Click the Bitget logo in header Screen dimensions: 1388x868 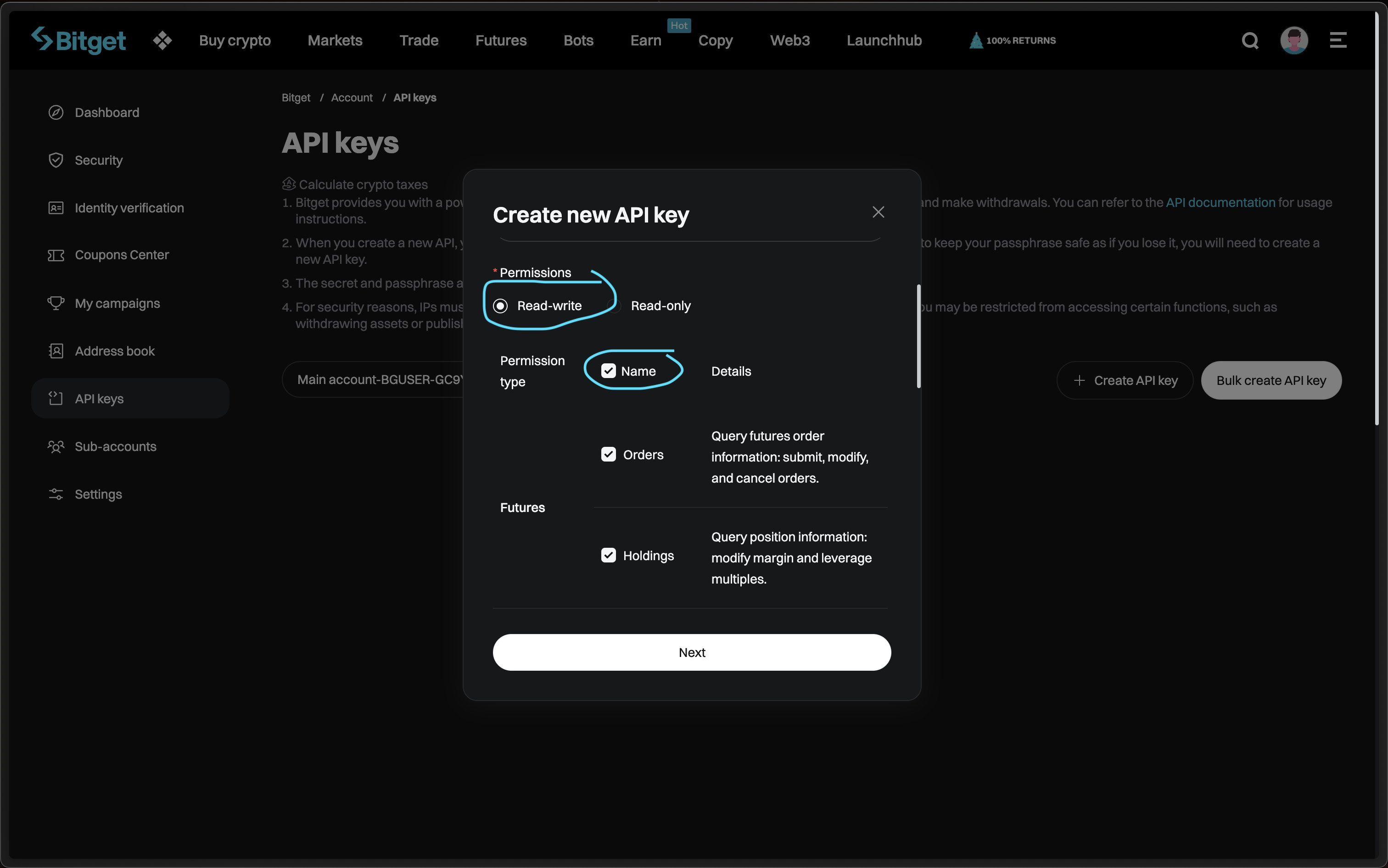click(78, 40)
